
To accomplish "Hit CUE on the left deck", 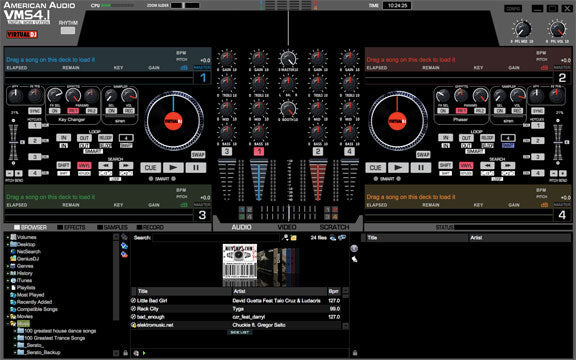I will [x=151, y=168].
